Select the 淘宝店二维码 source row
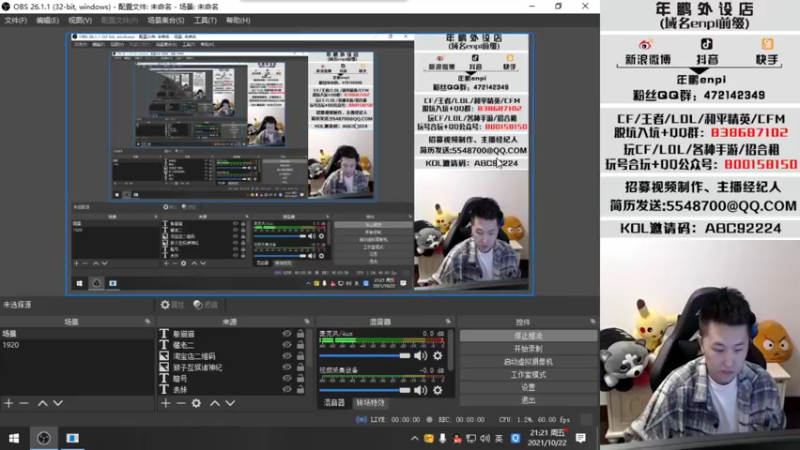This screenshot has width=800, height=450. [232, 356]
